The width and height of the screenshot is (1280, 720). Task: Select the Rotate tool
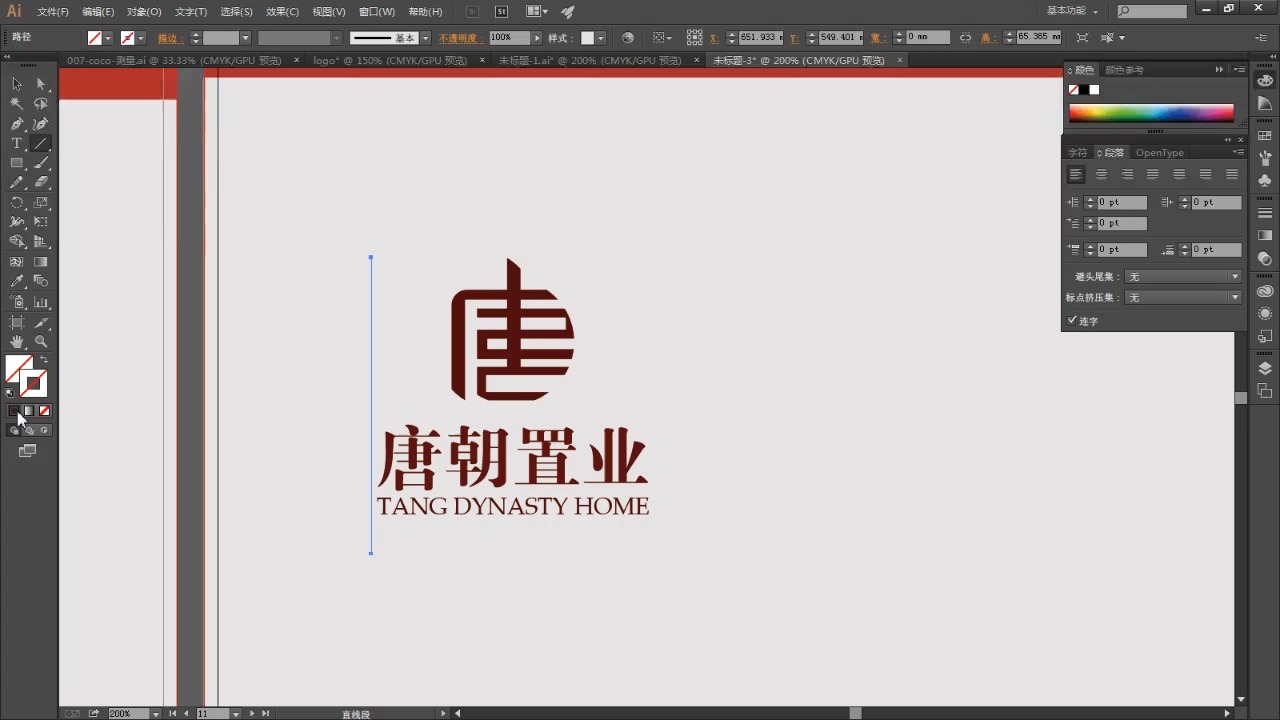tap(17, 203)
